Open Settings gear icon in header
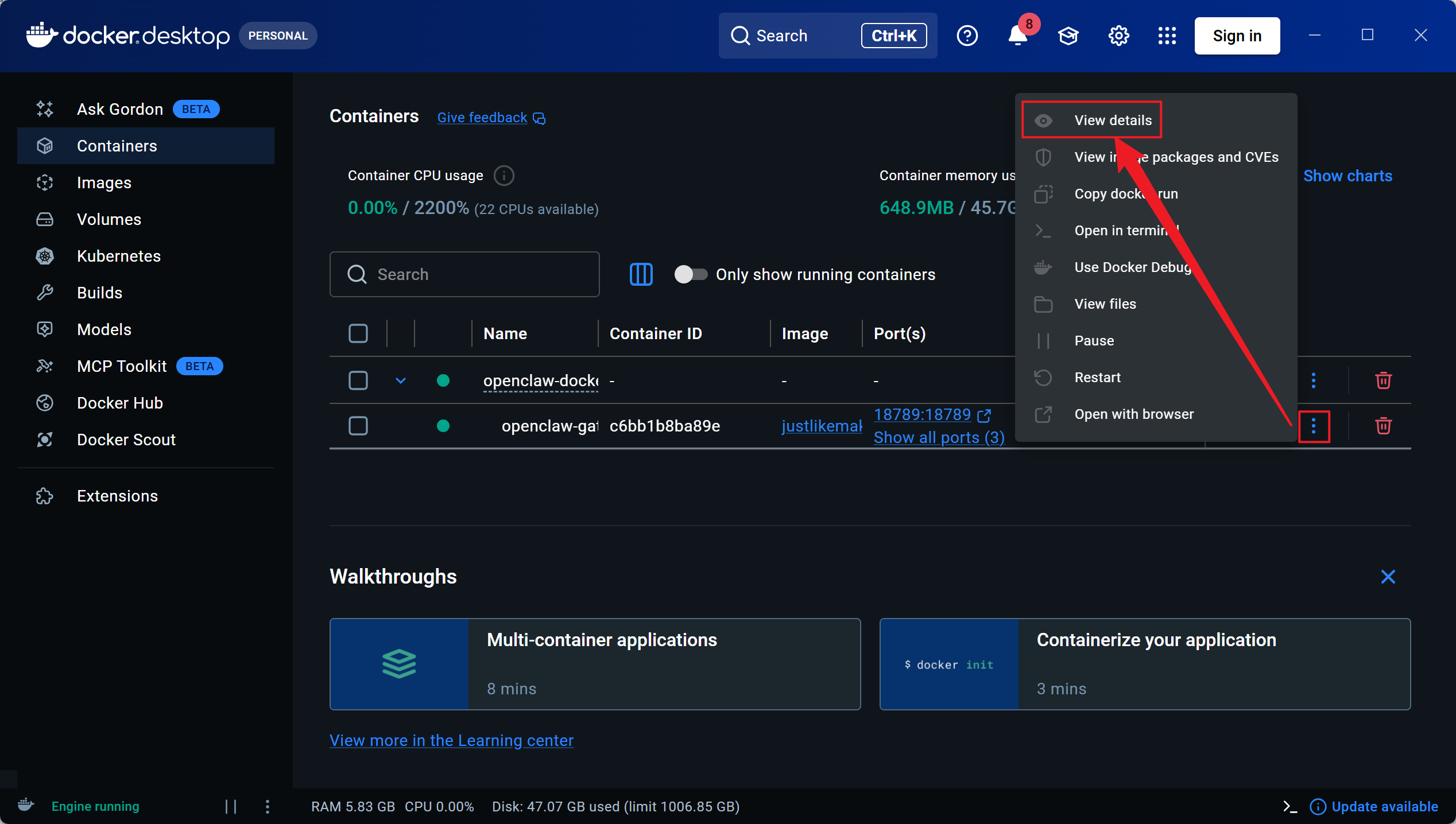 [x=1118, y=36]
